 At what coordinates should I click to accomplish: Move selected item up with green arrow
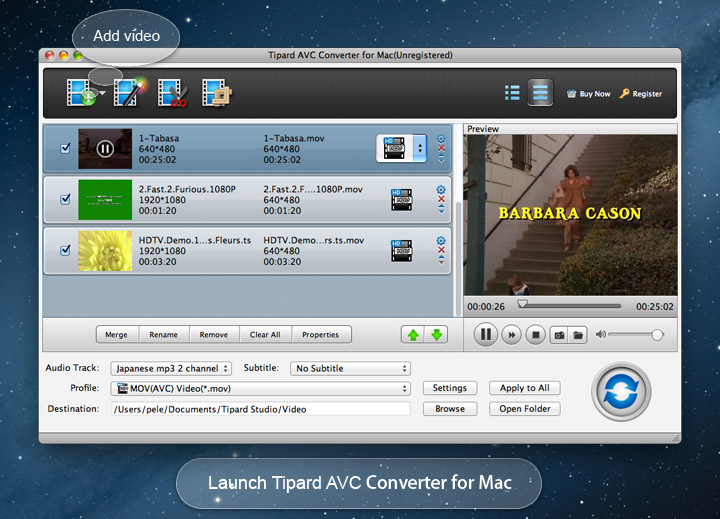pos(413,335)
